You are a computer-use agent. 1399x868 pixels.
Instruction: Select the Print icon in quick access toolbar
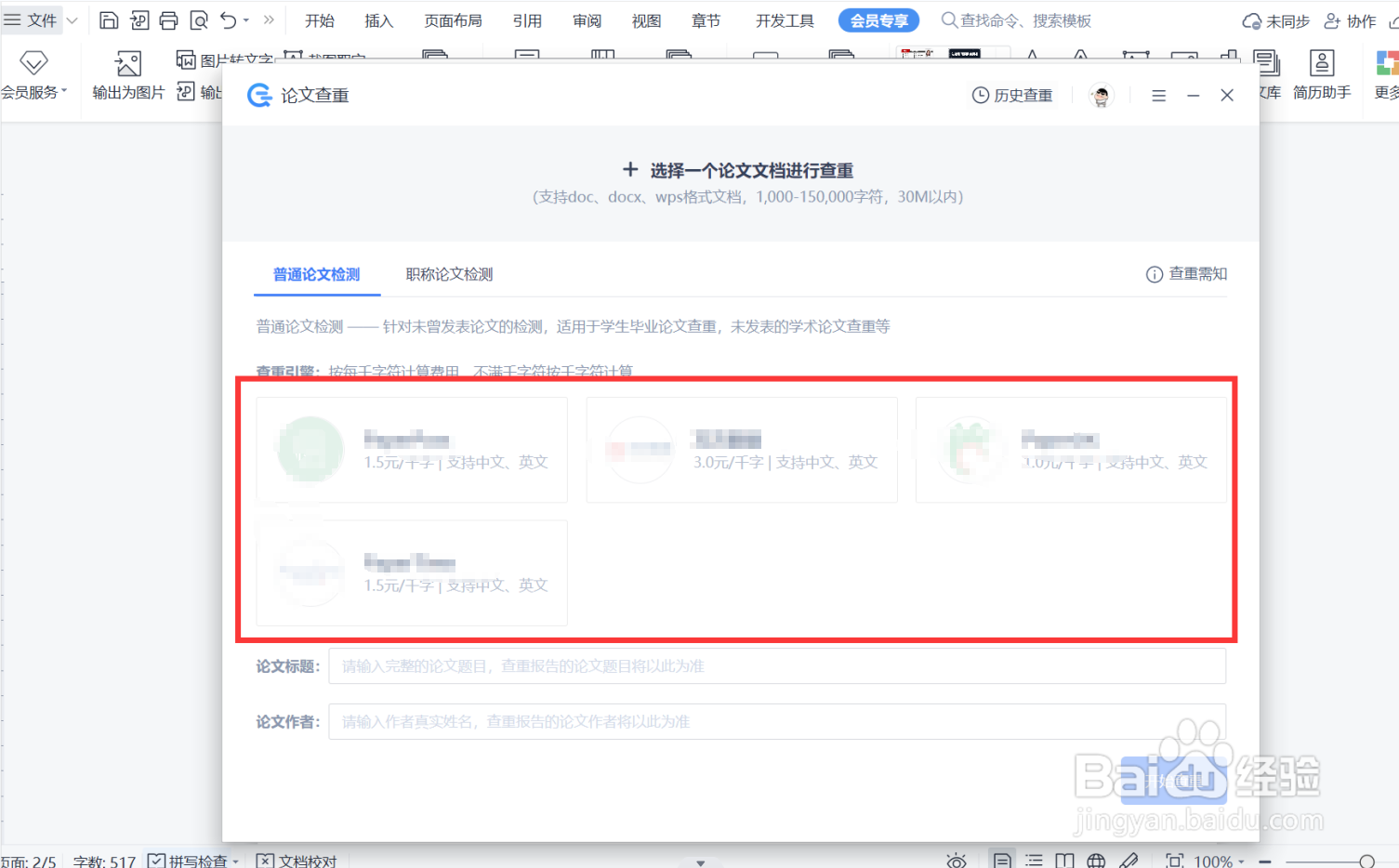(168, 20)
